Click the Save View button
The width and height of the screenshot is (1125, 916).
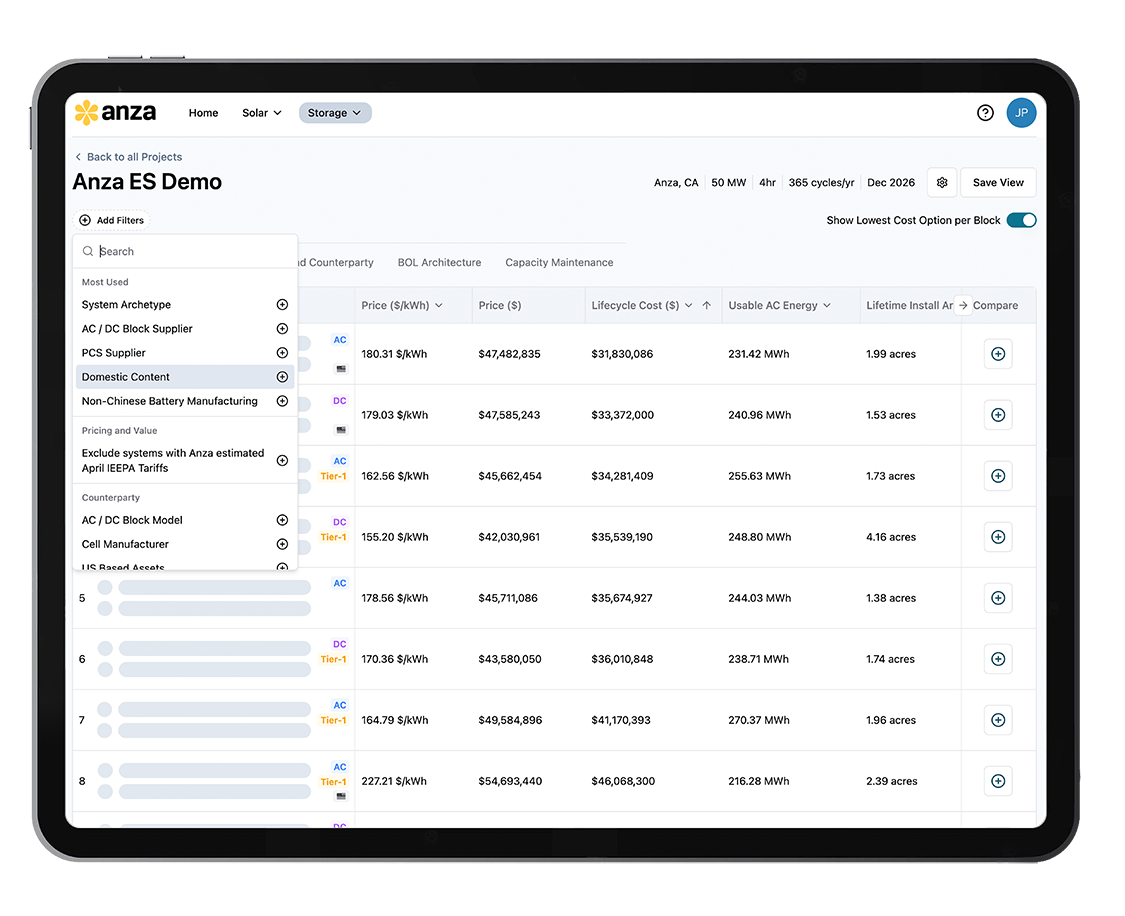tap(998, 182)
